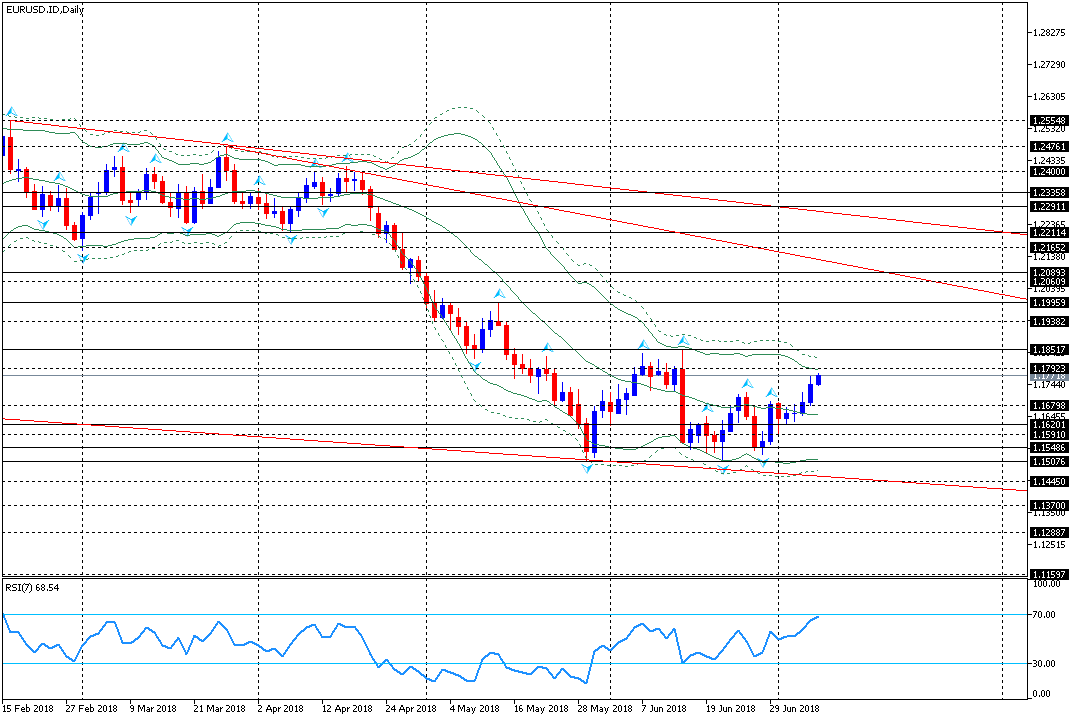Select the 1.20609 price level label
1080x720 pixels.
click(1049, 282)
